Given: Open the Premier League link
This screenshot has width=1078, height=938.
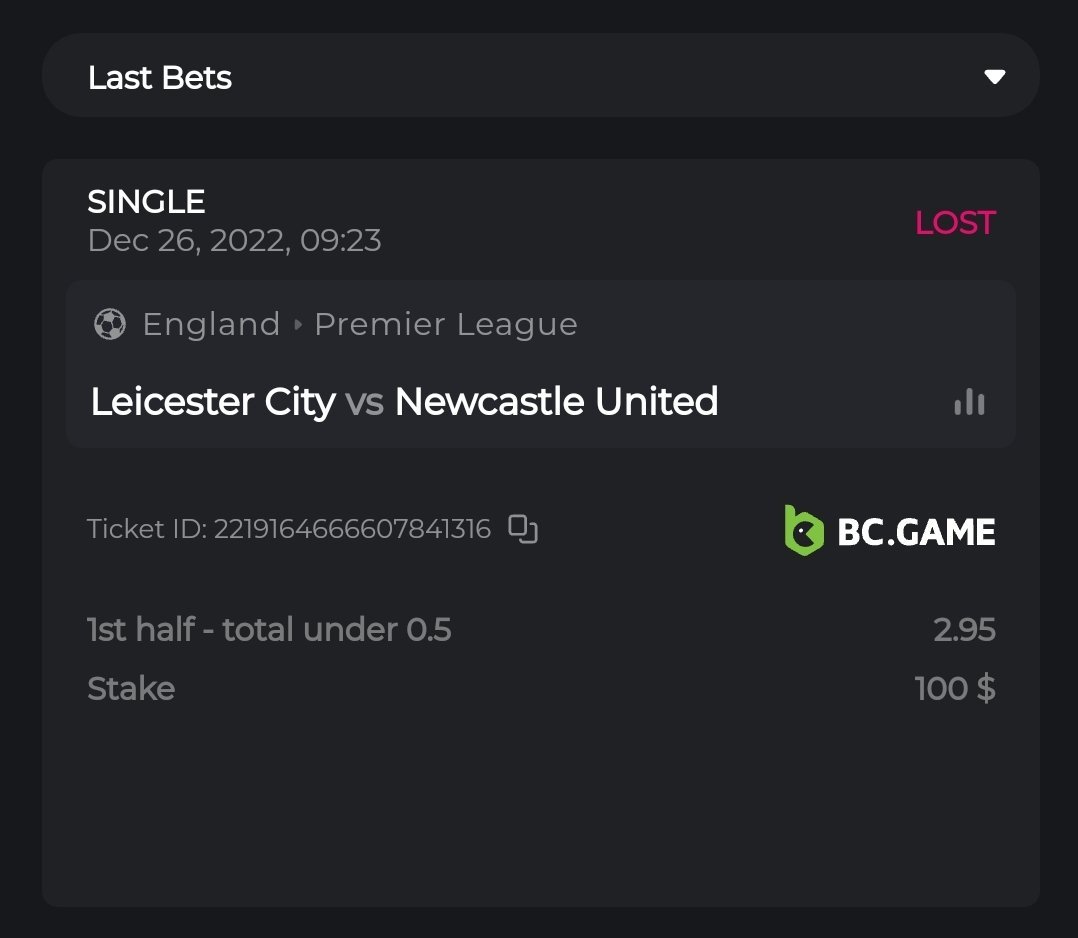Looking at the screenshot, I should pos(446,324).
